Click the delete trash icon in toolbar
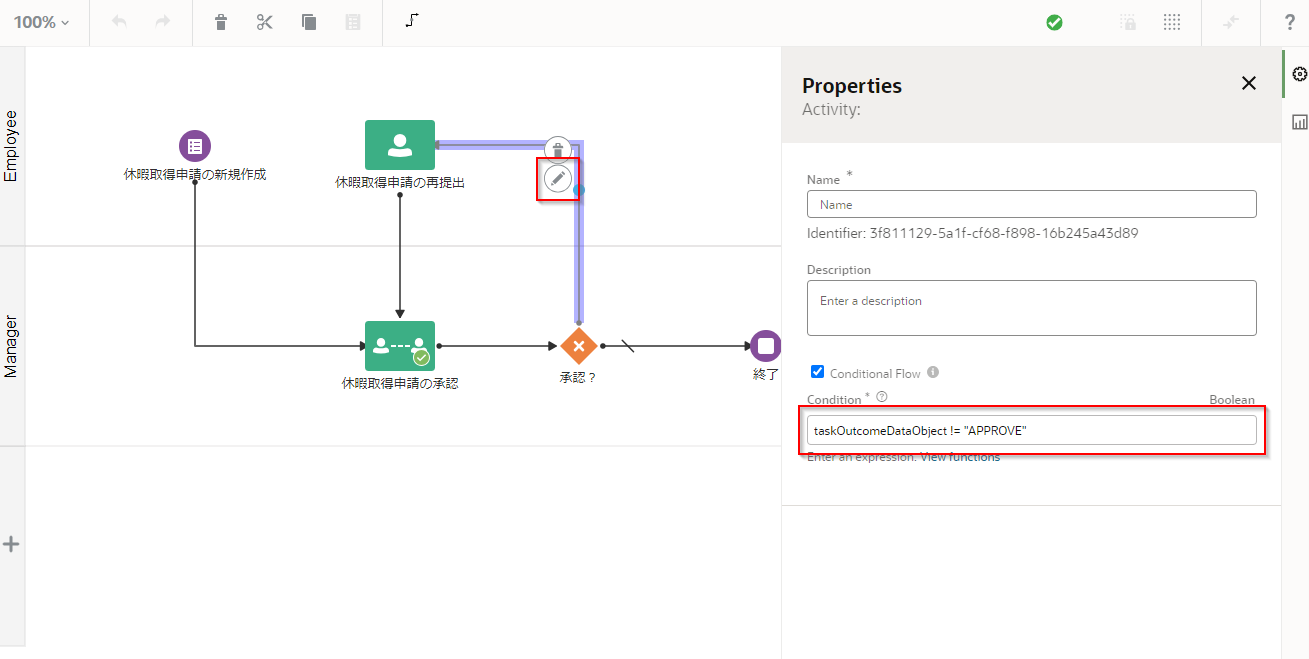This screenshot has width=1309, height=659. point(221,22)
